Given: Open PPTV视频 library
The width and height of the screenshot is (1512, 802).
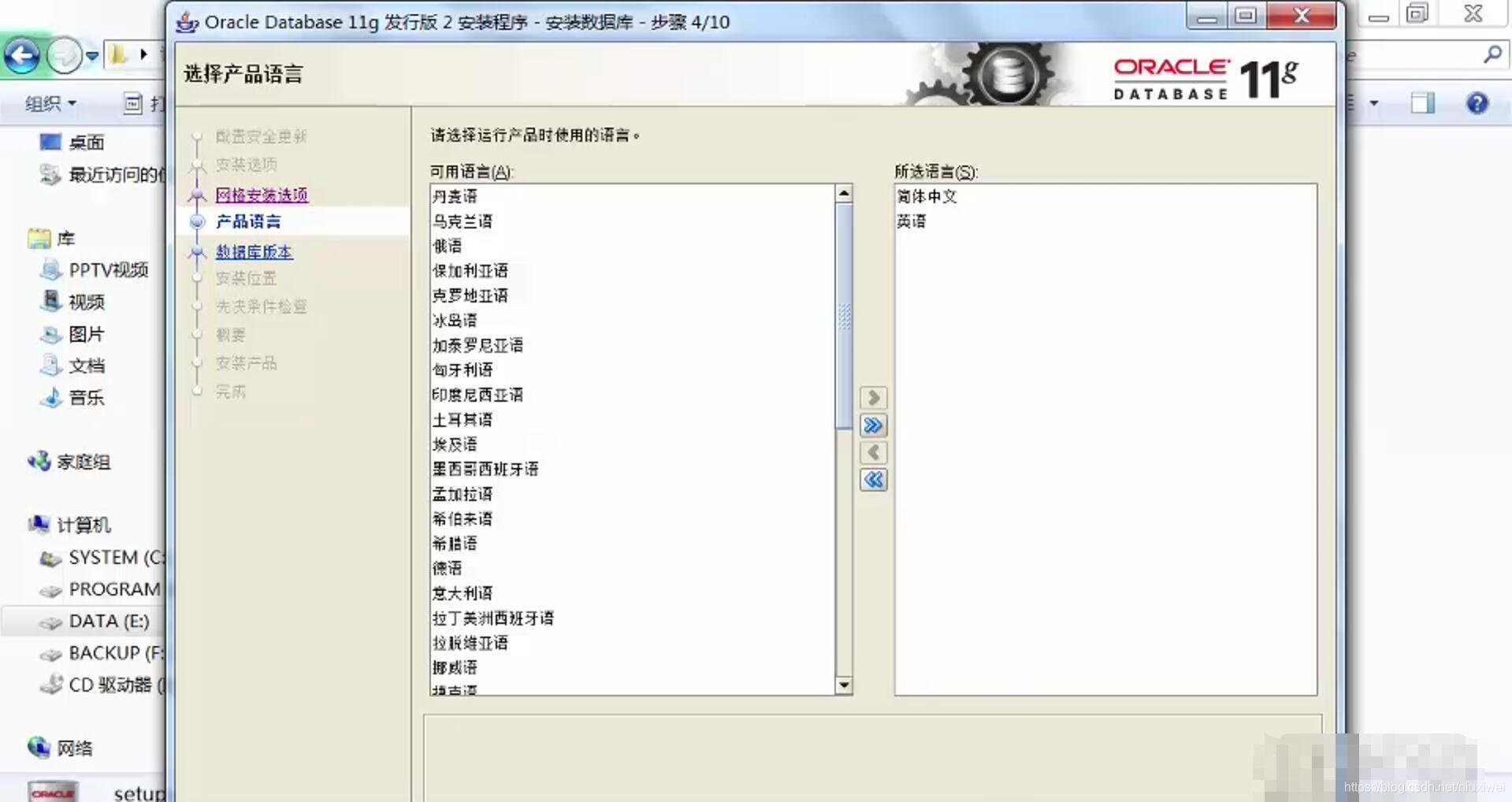Looking at the screenshot, I should (94, 270).
